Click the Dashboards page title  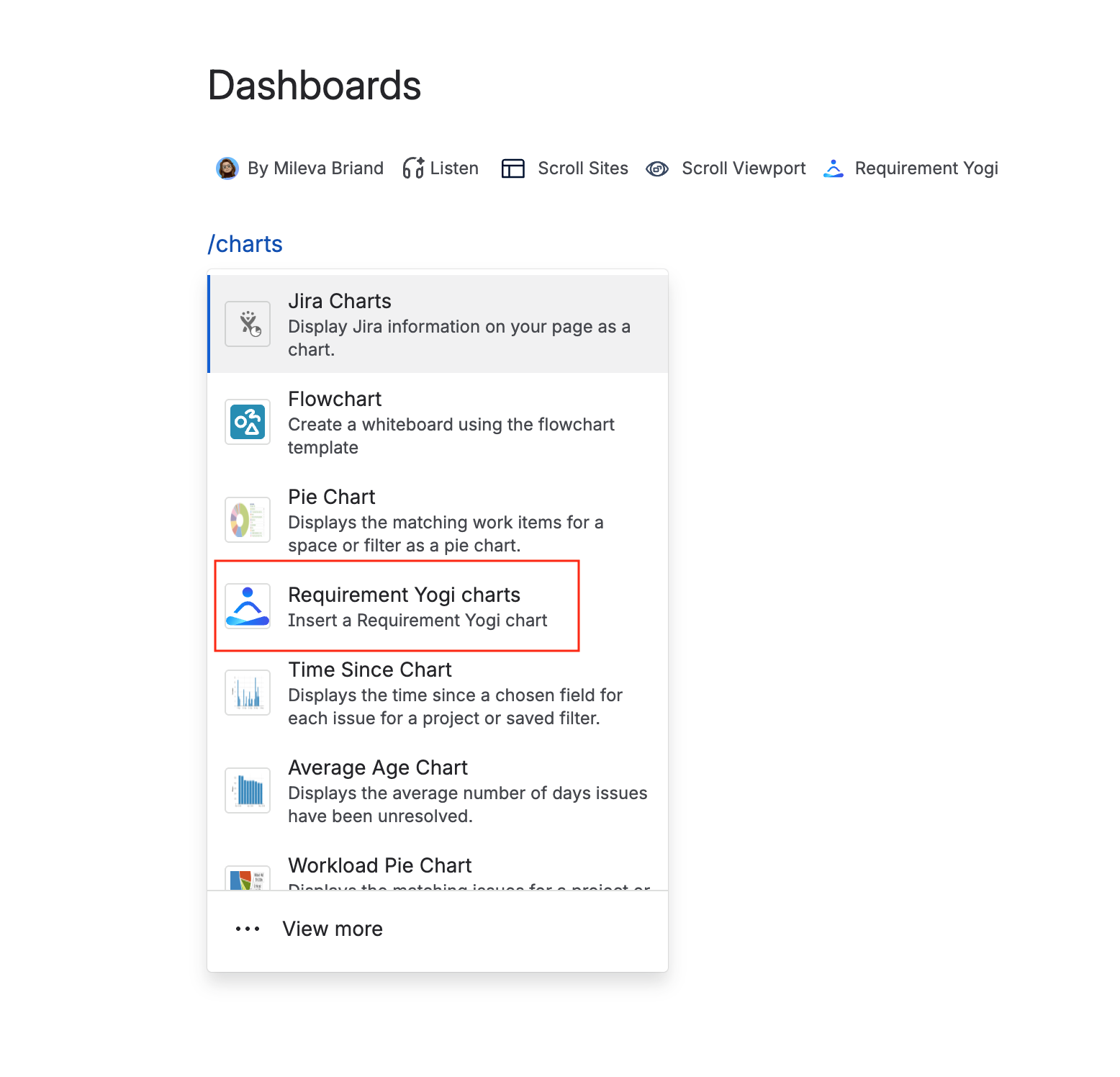pyautogui.click(x=315, y=85)
